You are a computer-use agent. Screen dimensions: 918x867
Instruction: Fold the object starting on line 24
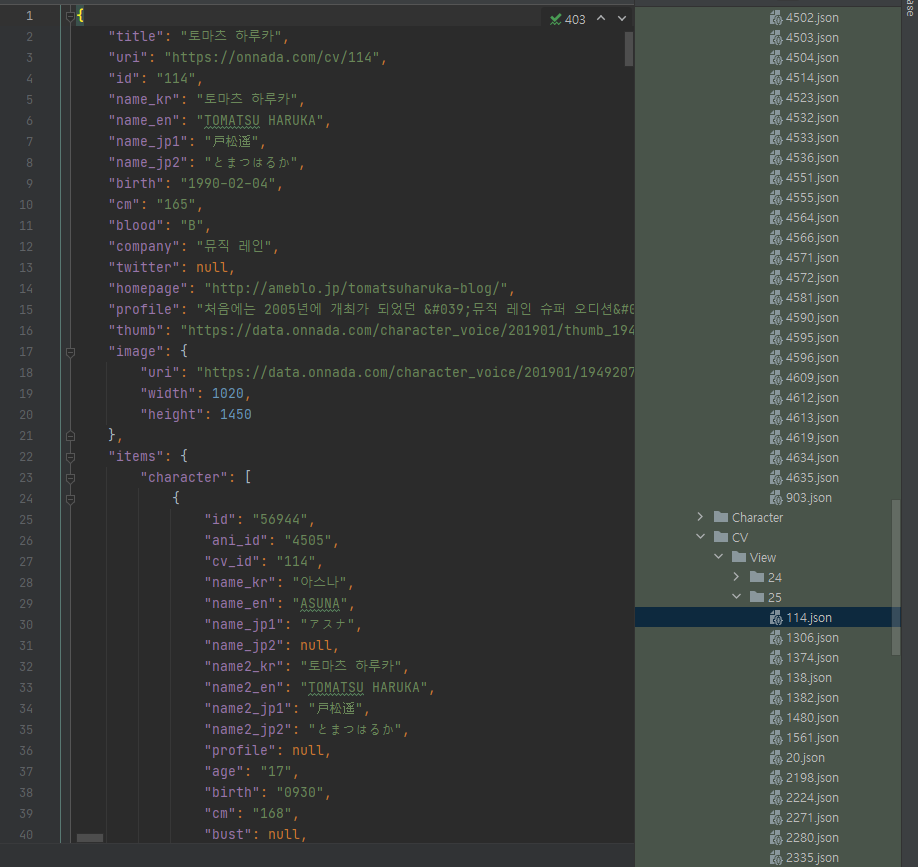click(70, 498)
